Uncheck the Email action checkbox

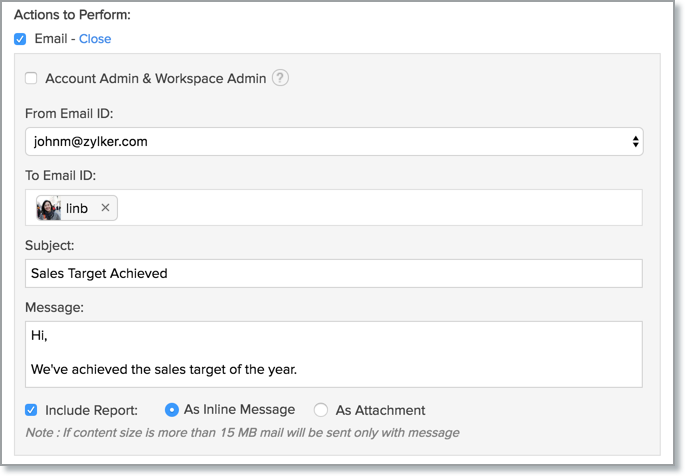pos(20,39)
